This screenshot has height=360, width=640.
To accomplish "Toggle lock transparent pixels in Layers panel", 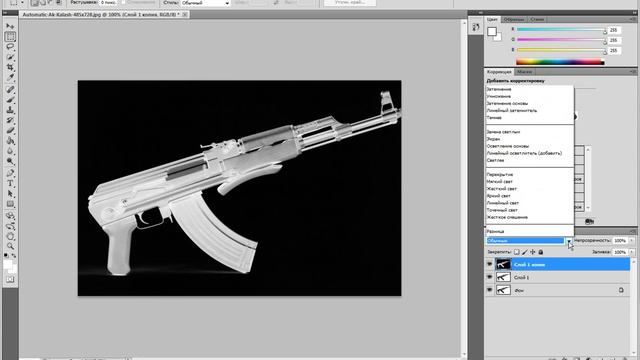I will click(517, 252).
